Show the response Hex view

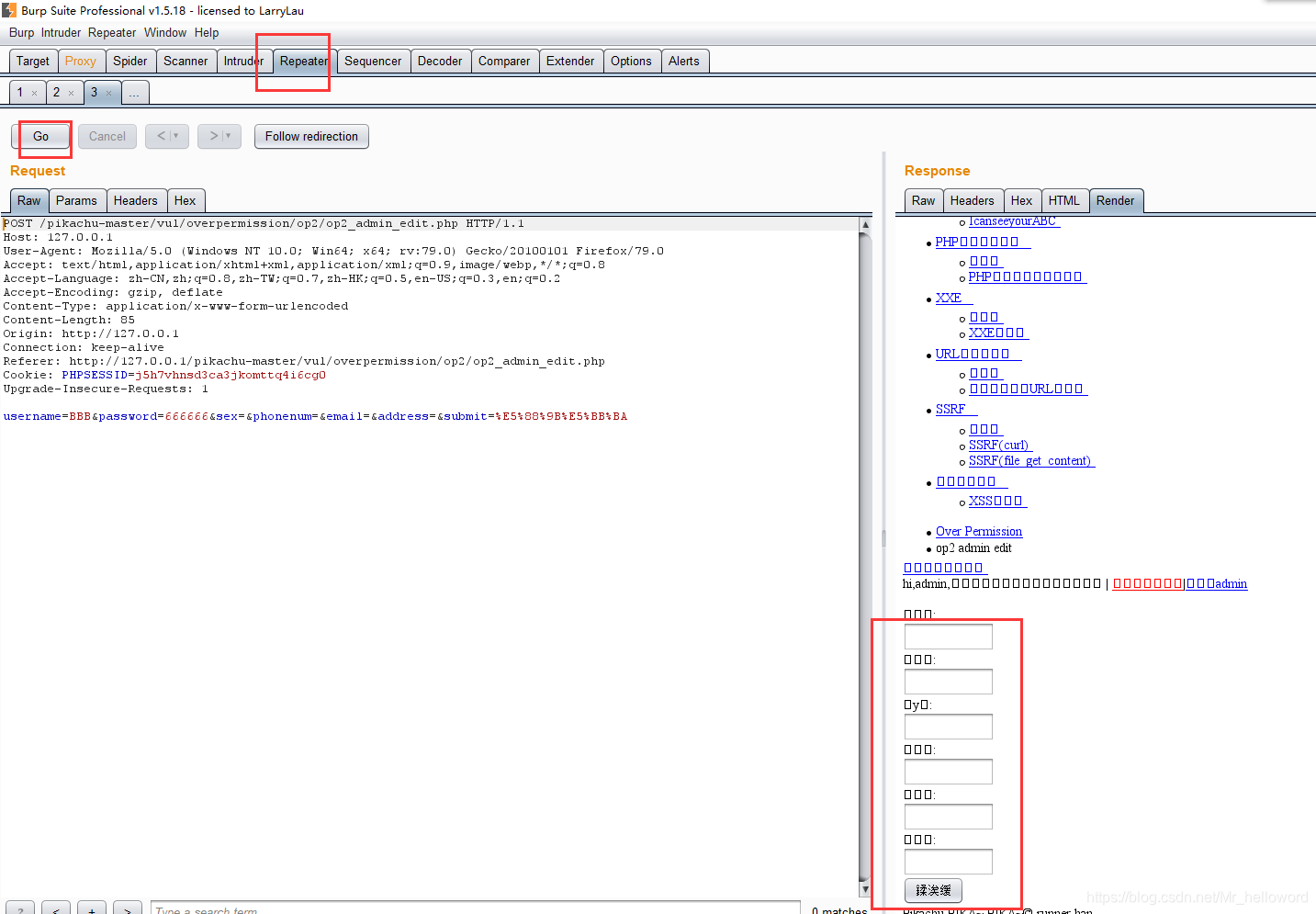1022,200
